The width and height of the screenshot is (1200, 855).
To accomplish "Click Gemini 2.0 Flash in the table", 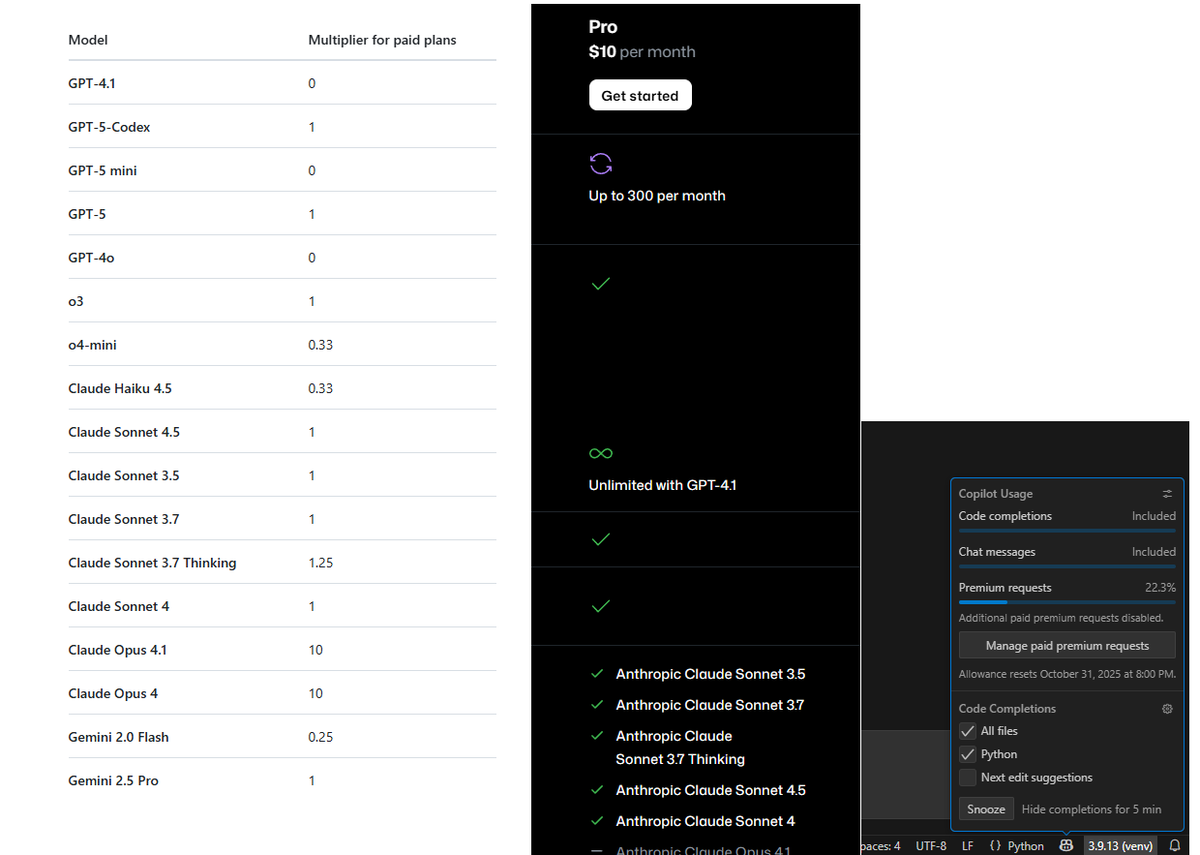I will (118, 737).
